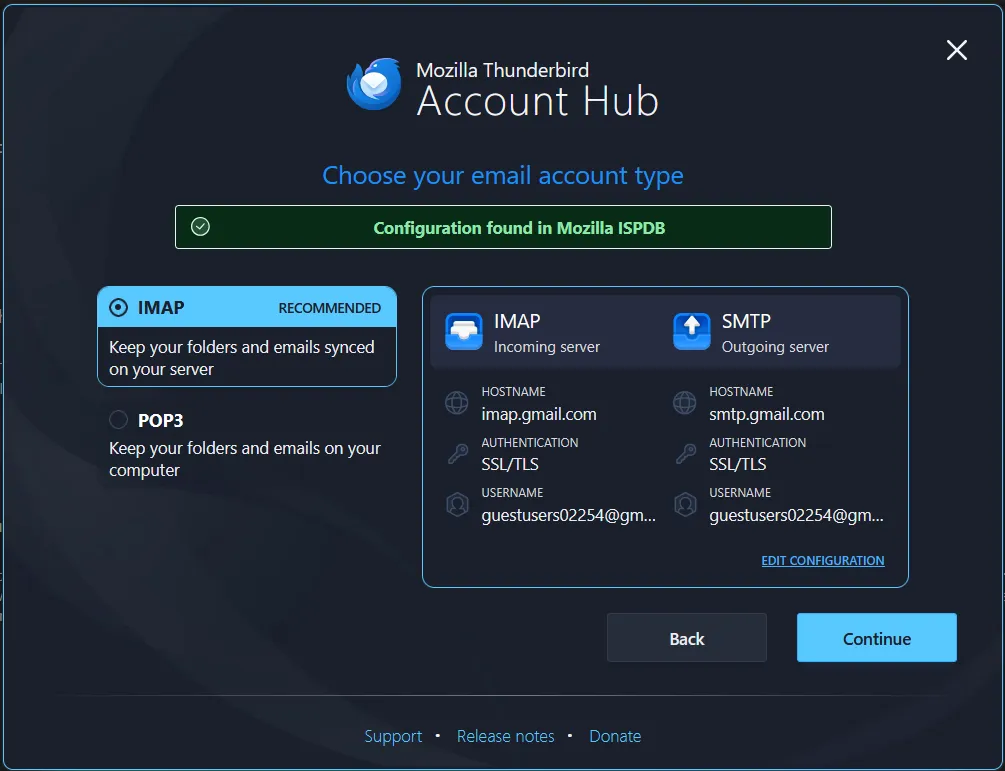The height and width of the screenshot is (771, 1005).
Task: Click the globe icon beside imap.gmail.com
Action: pos(457,403)
